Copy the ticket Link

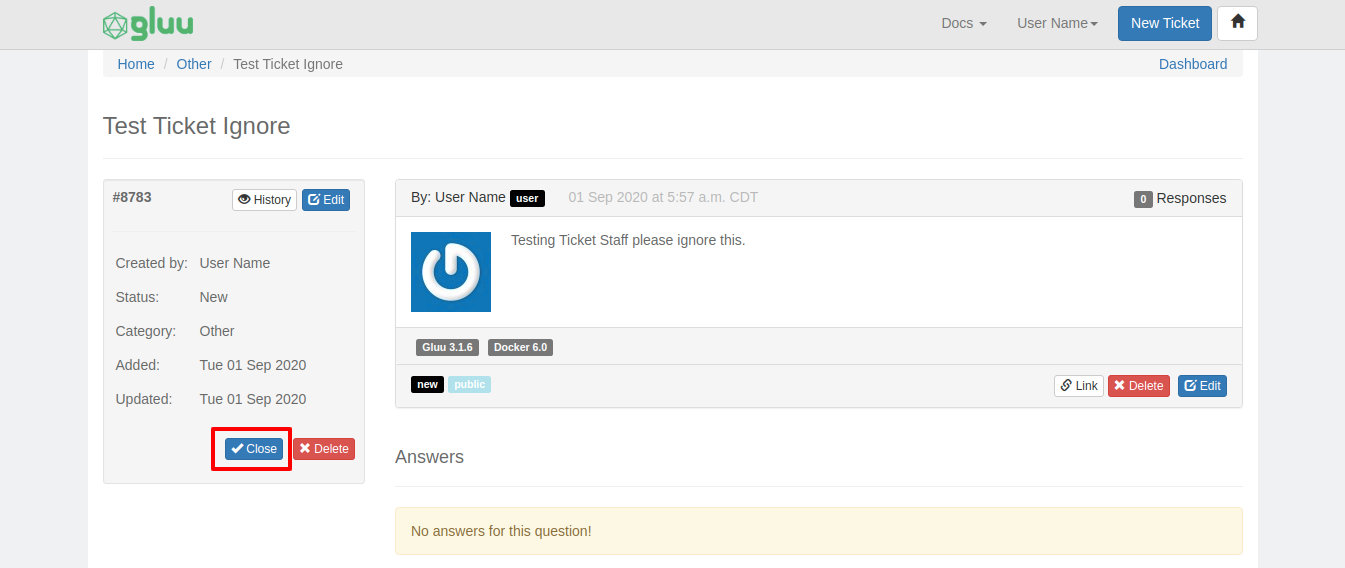1079,386
